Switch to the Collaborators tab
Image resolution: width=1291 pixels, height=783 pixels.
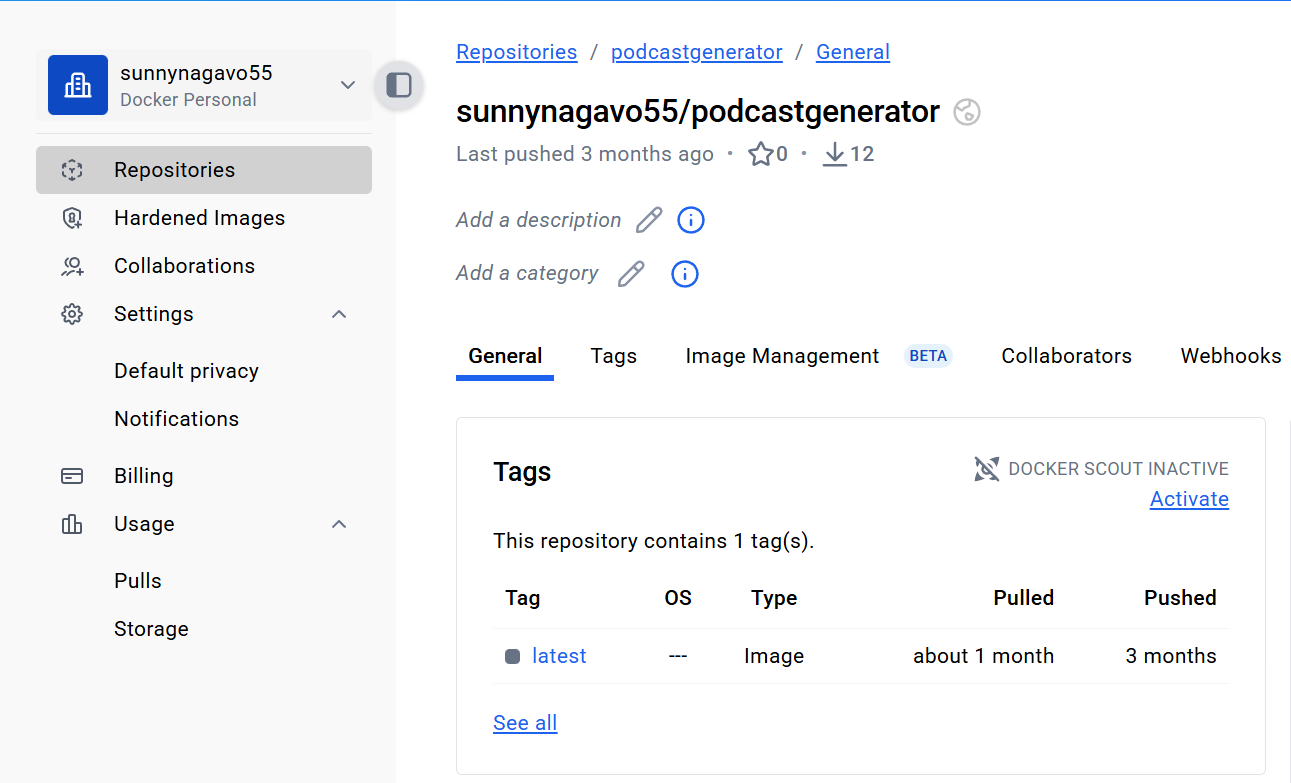click(1066, 356)
